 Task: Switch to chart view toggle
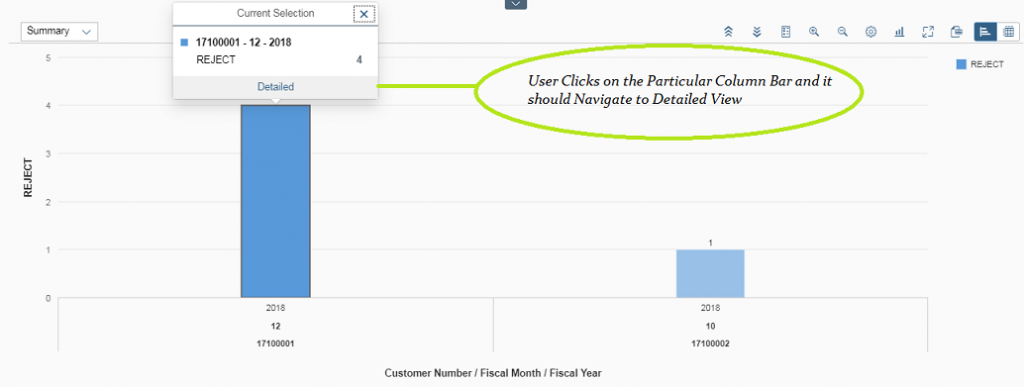pyautogui.click(x=985, y=31)
